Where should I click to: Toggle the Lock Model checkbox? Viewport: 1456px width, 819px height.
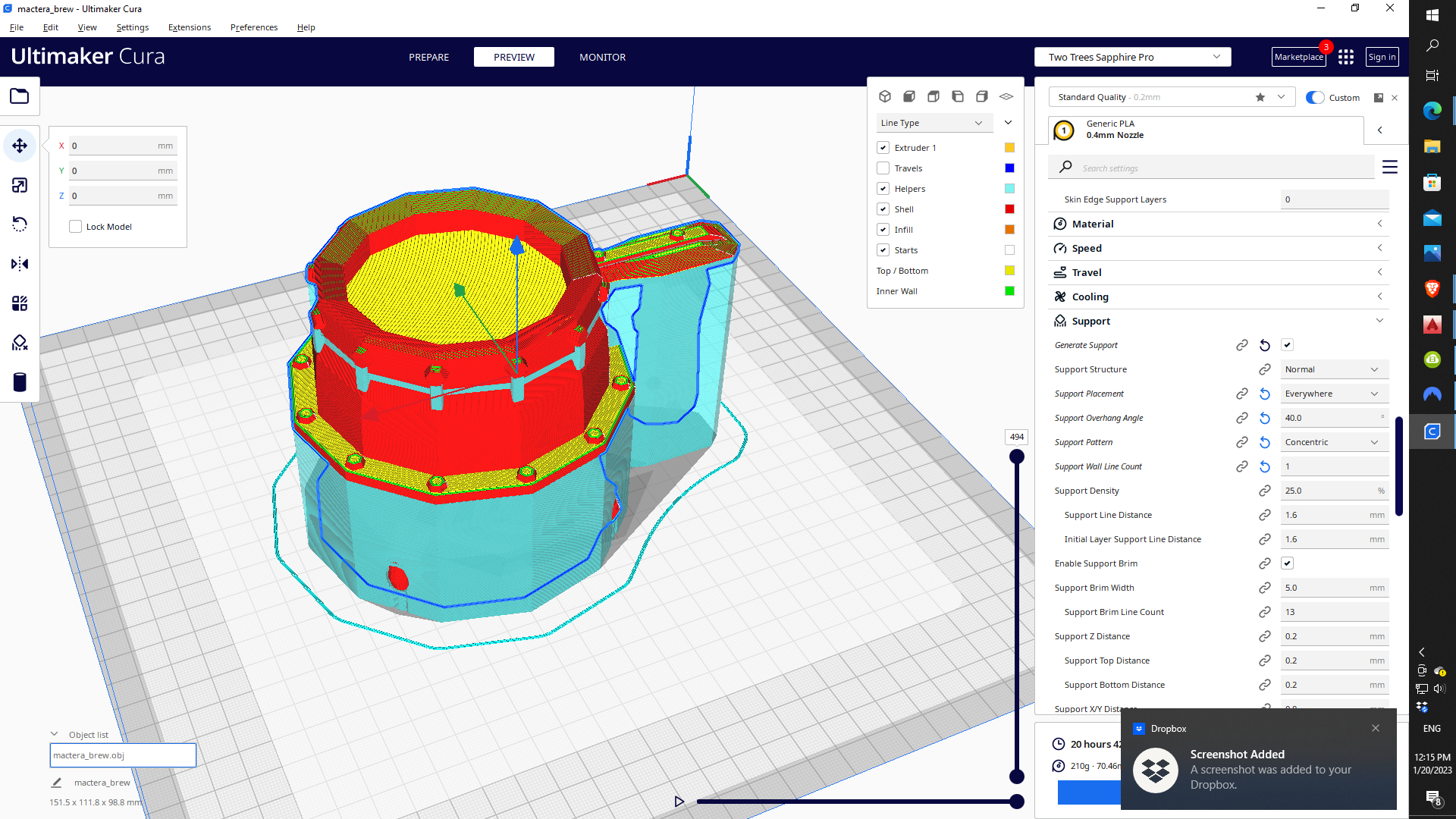76,227
